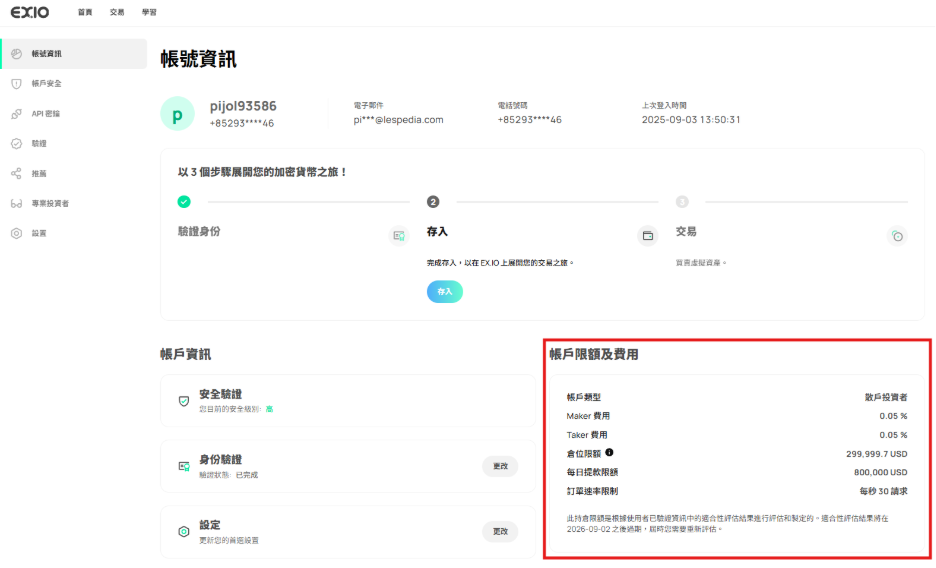
Task: Click the wallet icon in 存入 step
Action: click(x=648, y=236)
